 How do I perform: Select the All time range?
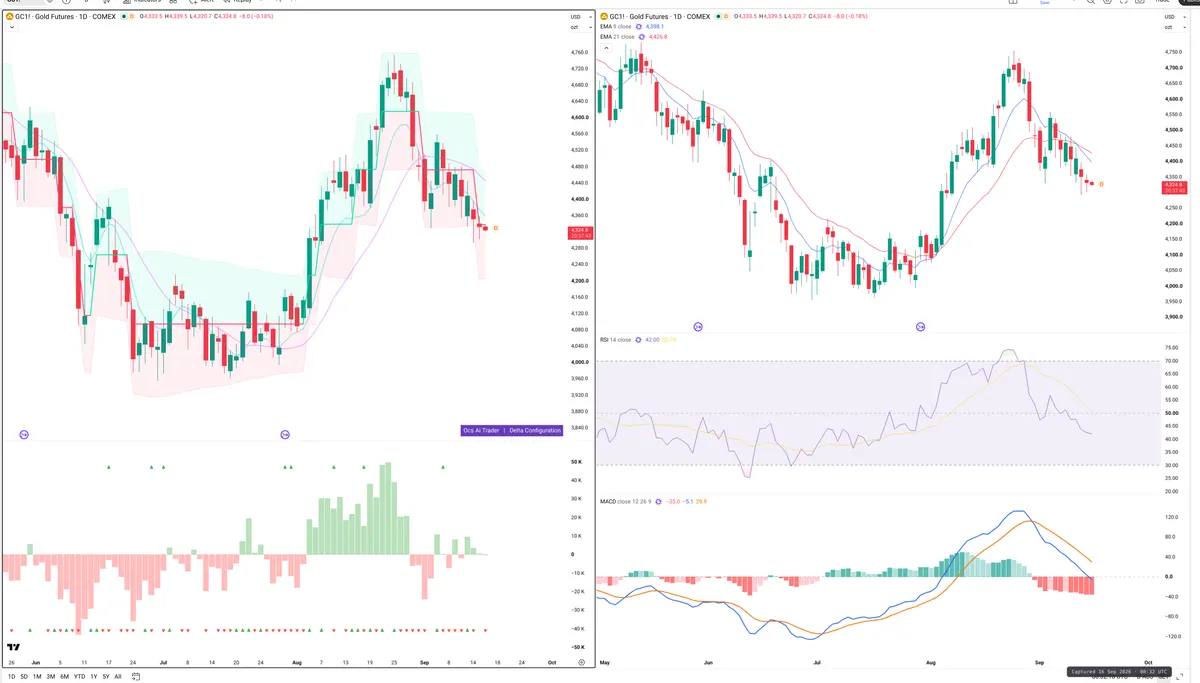pos(118,676)
